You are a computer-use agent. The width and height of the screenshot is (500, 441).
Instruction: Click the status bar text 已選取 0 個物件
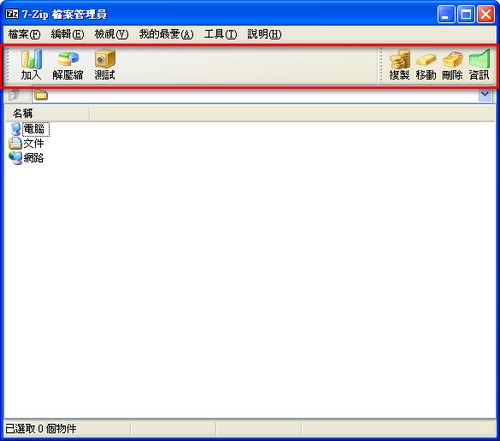(41, 429)
